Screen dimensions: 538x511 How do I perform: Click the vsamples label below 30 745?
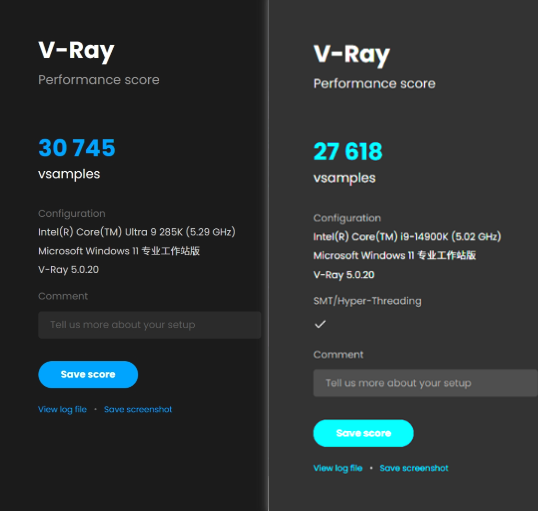coord(69,174)
